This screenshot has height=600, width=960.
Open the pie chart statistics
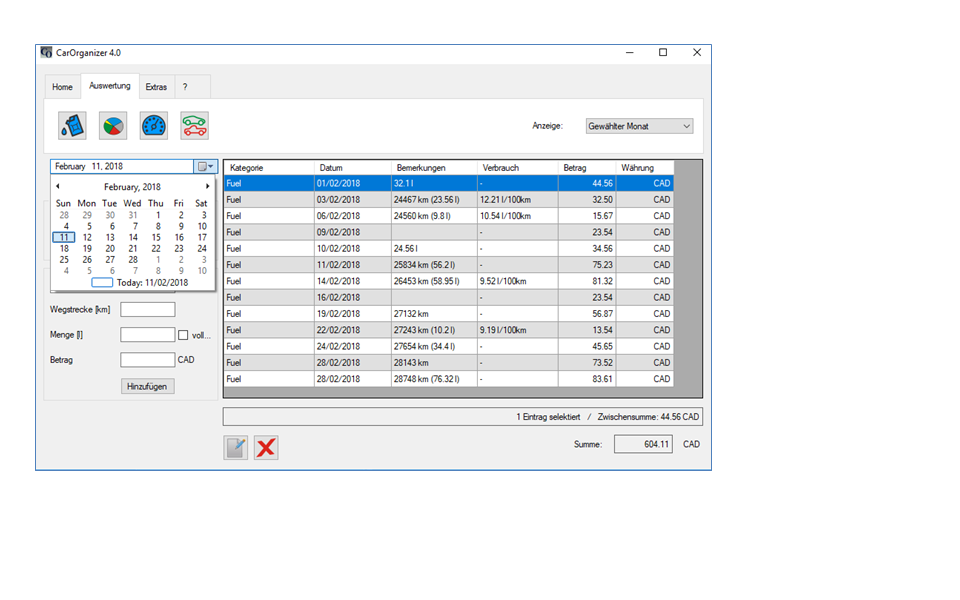[113, 126]
